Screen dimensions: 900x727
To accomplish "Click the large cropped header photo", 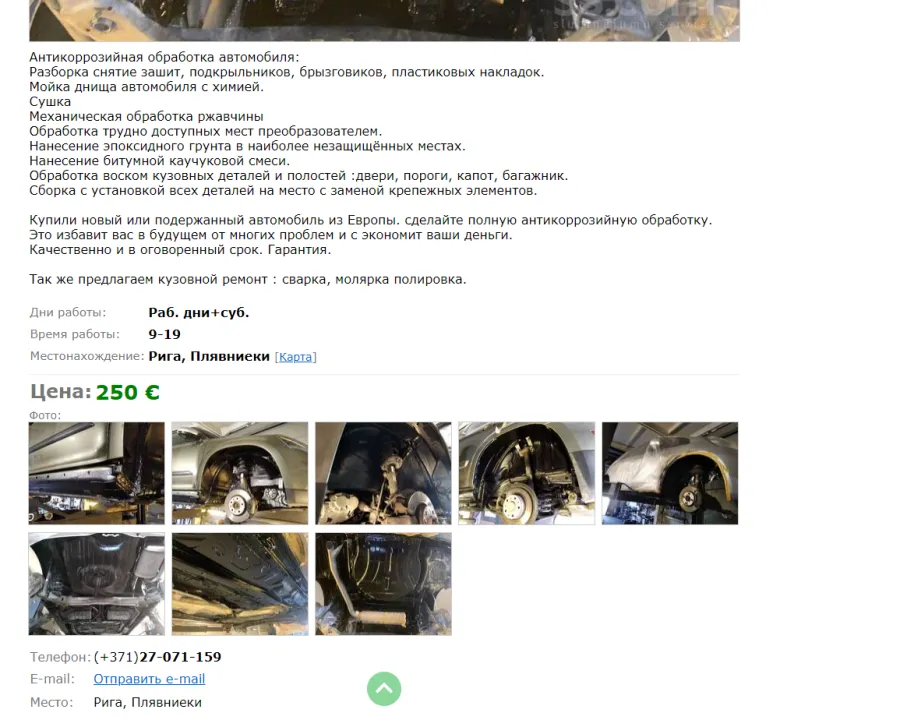I will point(385,21).
